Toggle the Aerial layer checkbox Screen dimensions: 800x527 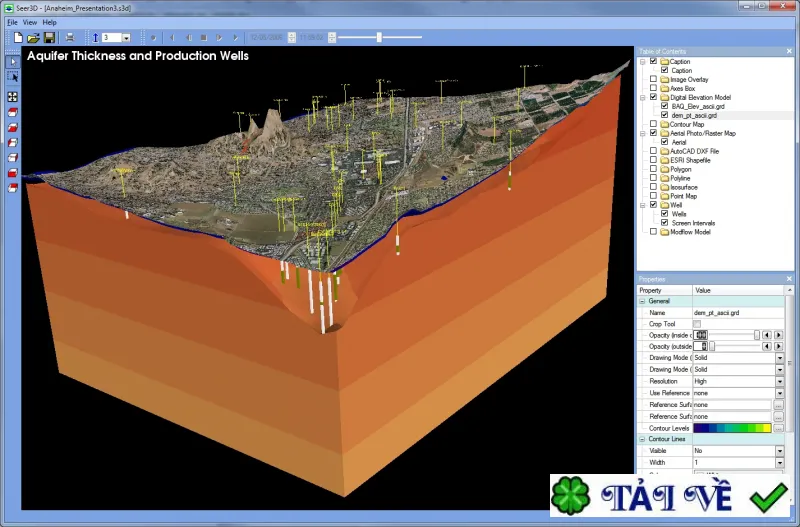click(664, 142)
